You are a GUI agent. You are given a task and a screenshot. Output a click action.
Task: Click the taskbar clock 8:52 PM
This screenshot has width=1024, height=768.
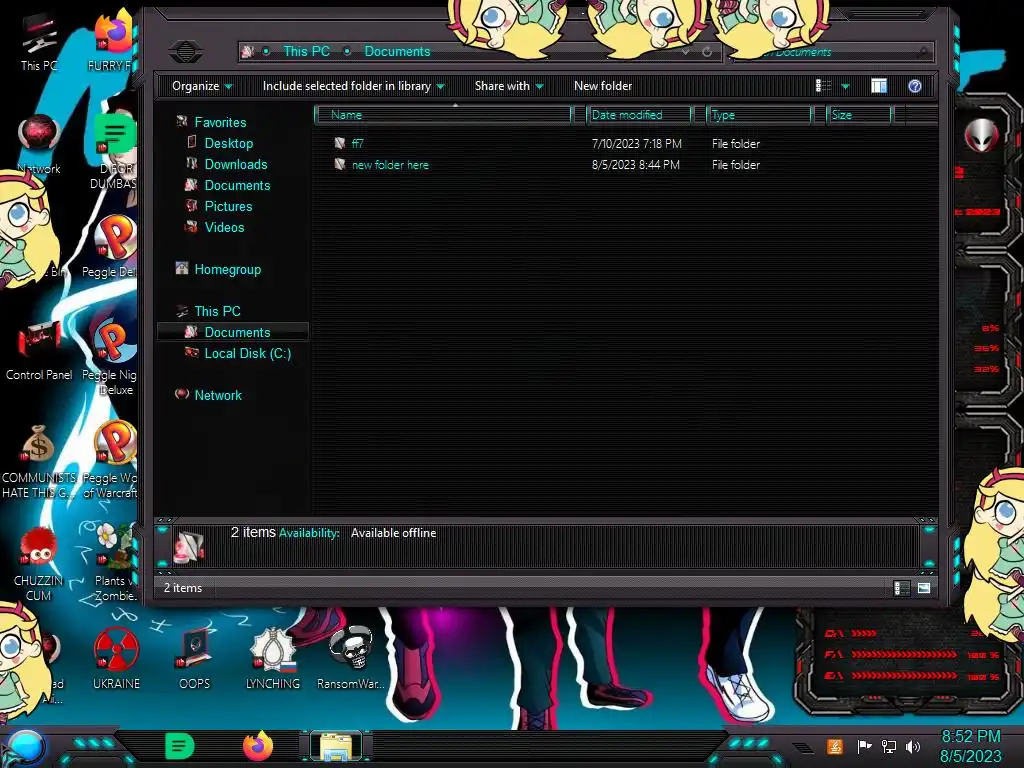click(970, 737)
